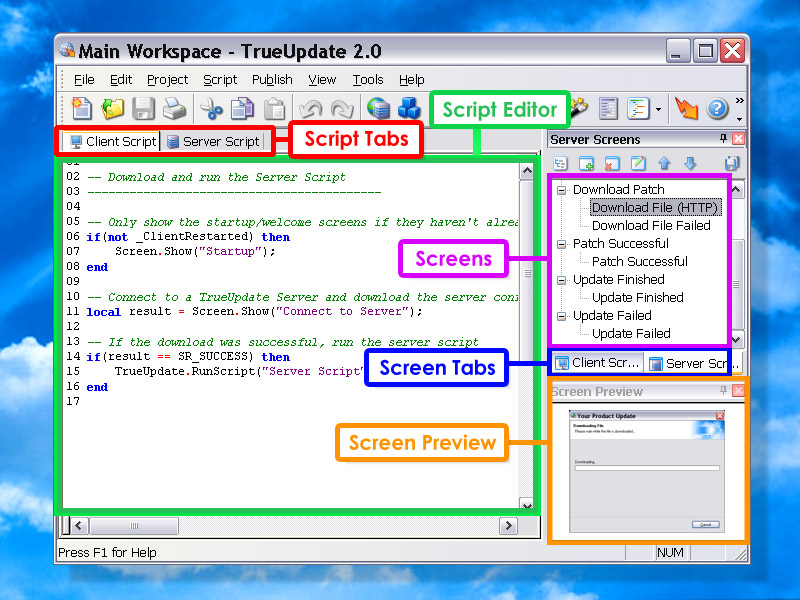Click the Cut scissors toolbar icon
800x600 pixels.
click(x=211, y=108)
